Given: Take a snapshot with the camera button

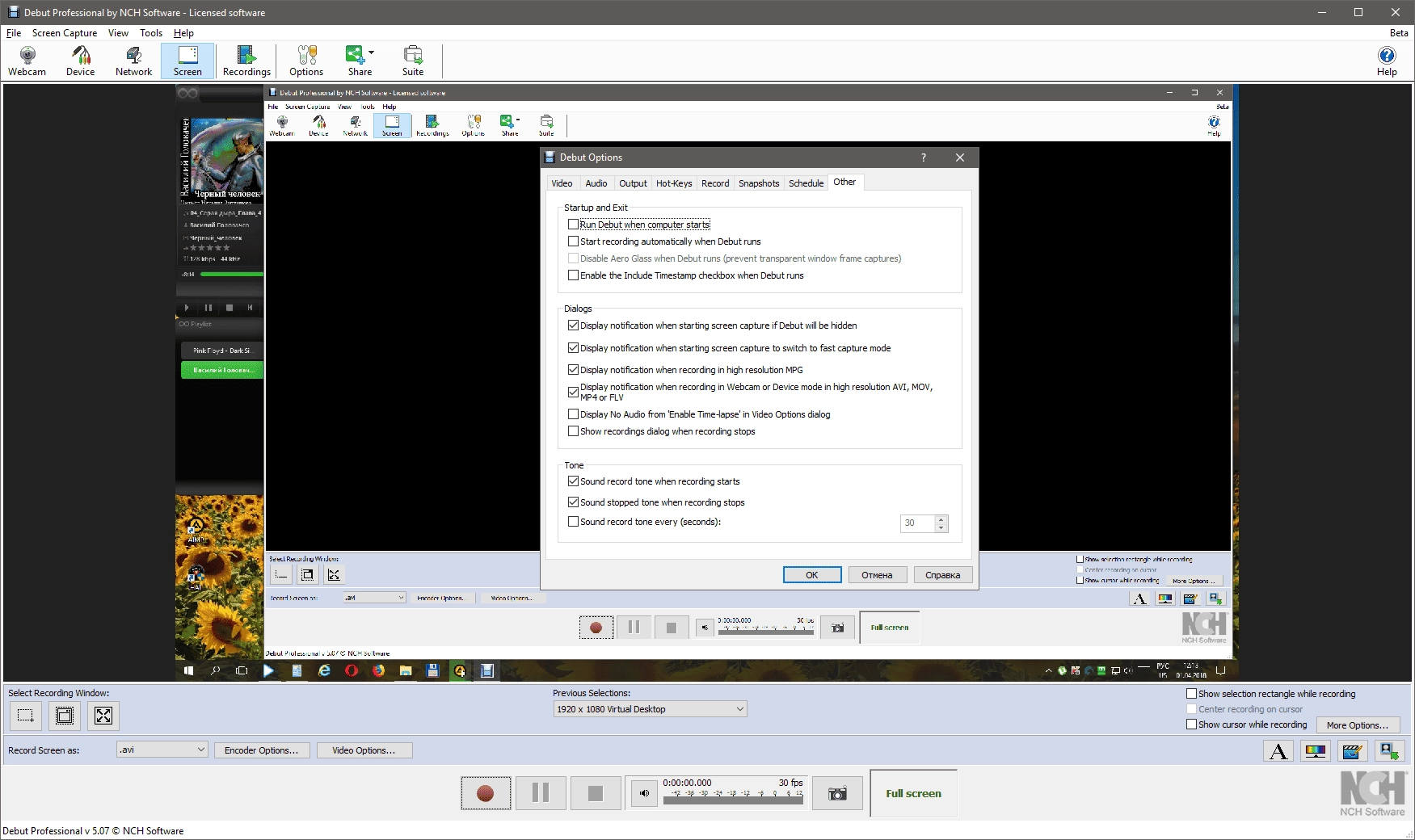Looking at the screenshot, I should coord(837,793).
